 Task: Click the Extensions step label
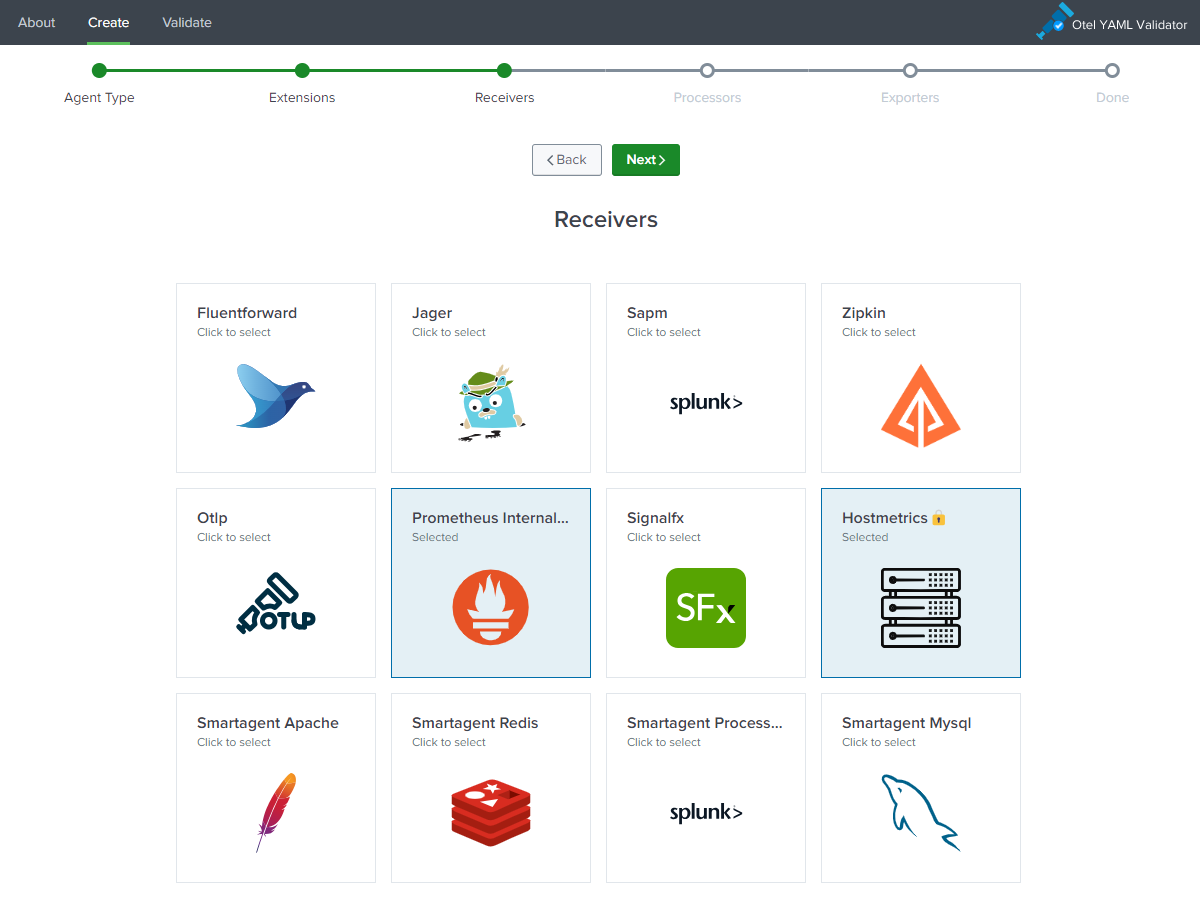click(302, 98)
